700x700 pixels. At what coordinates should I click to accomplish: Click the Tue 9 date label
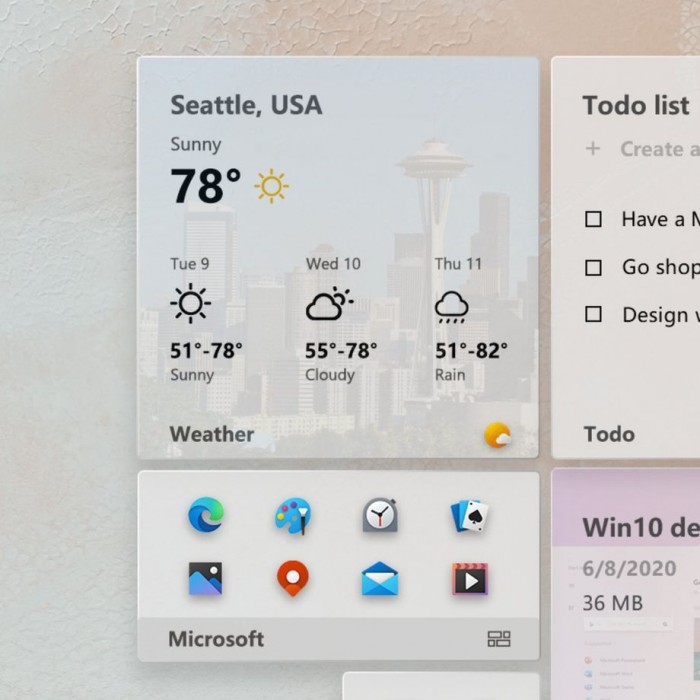(190, 264)
